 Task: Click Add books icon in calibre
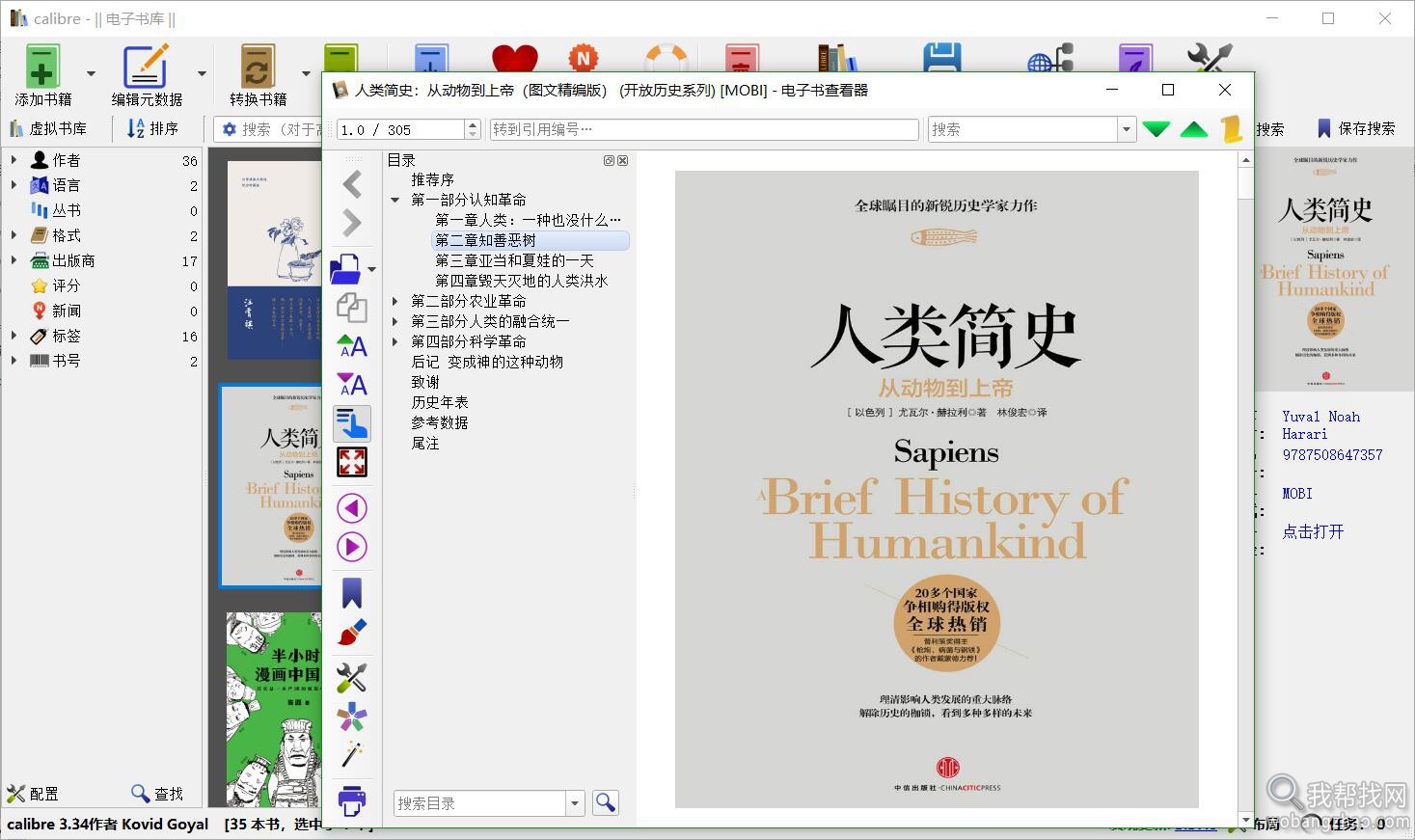[x=42, y=75]
